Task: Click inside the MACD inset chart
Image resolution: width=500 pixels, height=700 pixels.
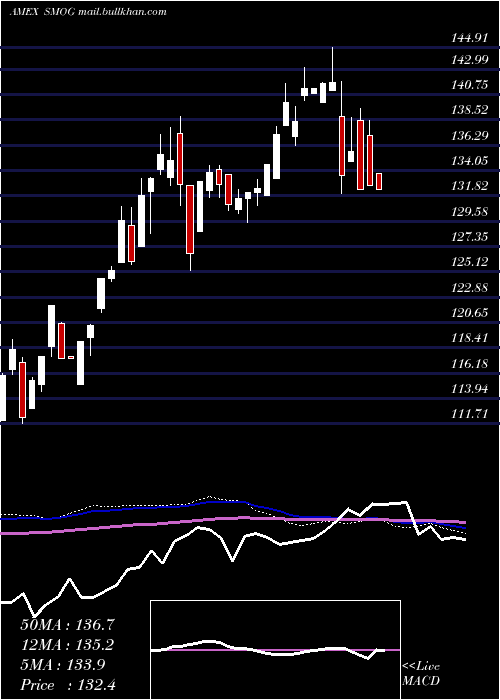Action: coord(275,650)
